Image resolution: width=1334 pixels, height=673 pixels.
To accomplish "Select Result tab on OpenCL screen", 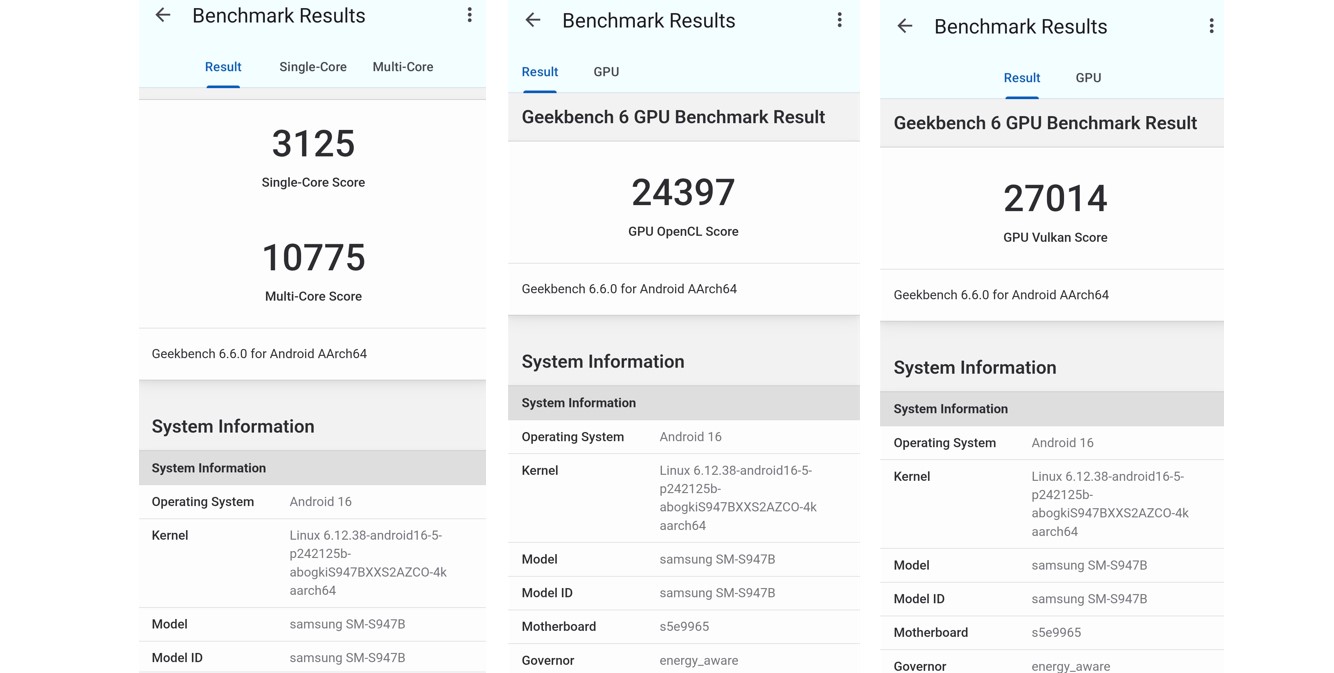I will (x=540, y=72).
